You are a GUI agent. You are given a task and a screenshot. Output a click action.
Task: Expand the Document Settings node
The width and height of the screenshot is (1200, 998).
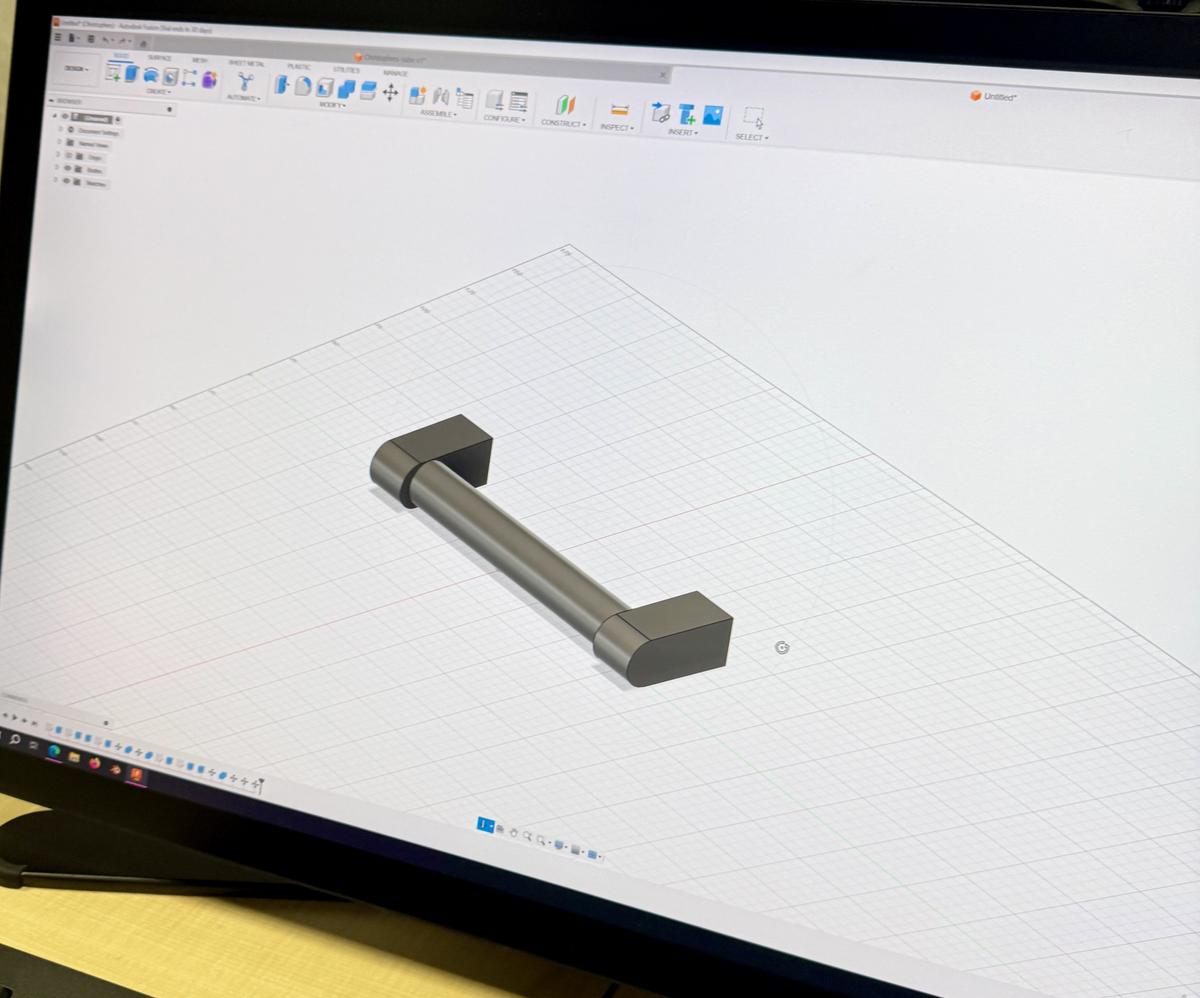click(59, 129)
